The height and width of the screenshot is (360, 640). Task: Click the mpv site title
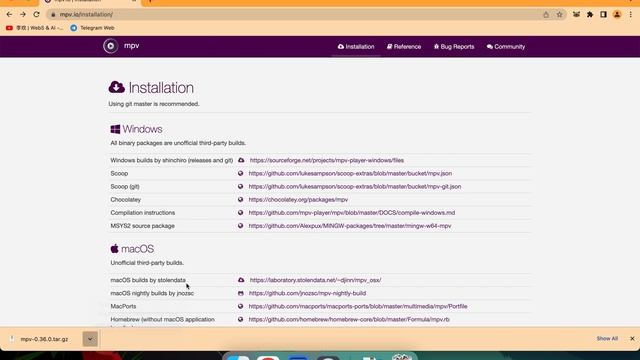coord(131,46)
